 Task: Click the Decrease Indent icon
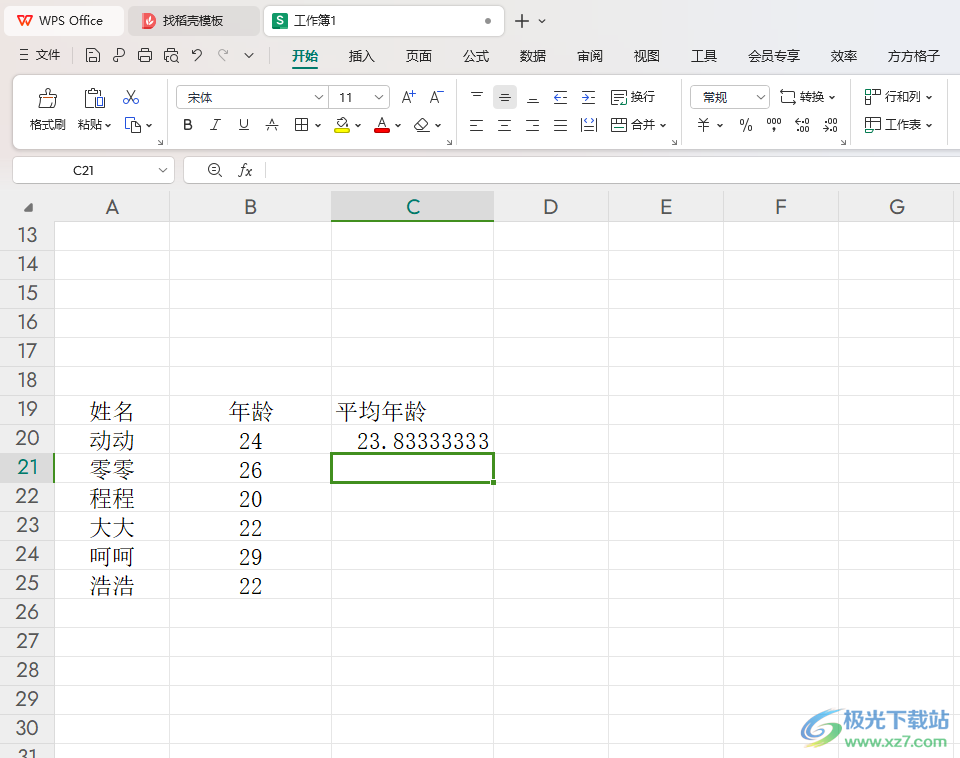click(x=560, y=97)
